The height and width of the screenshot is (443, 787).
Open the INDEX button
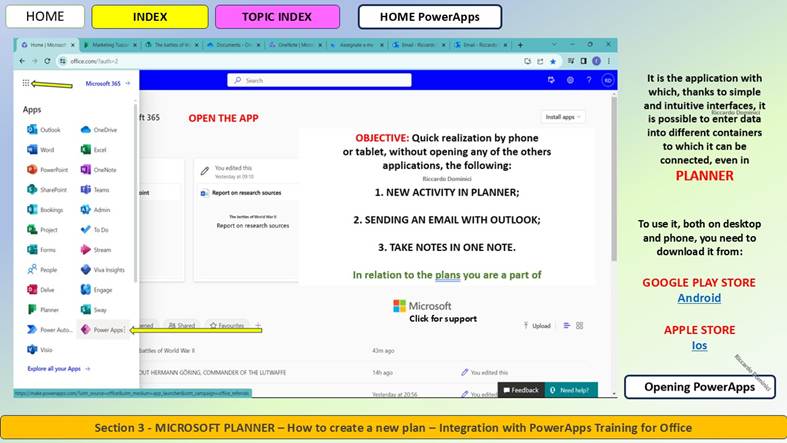point(150,17)
